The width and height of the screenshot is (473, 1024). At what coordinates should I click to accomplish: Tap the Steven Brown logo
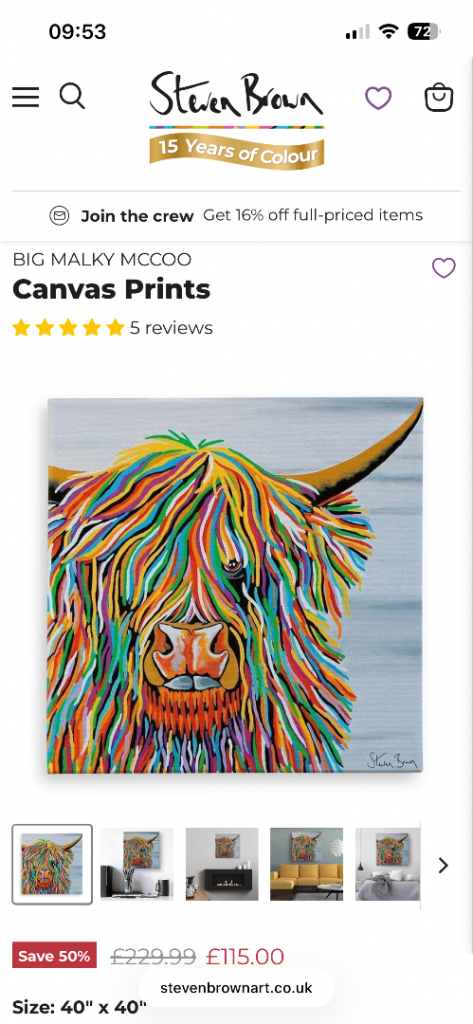[x=236, y=95]
